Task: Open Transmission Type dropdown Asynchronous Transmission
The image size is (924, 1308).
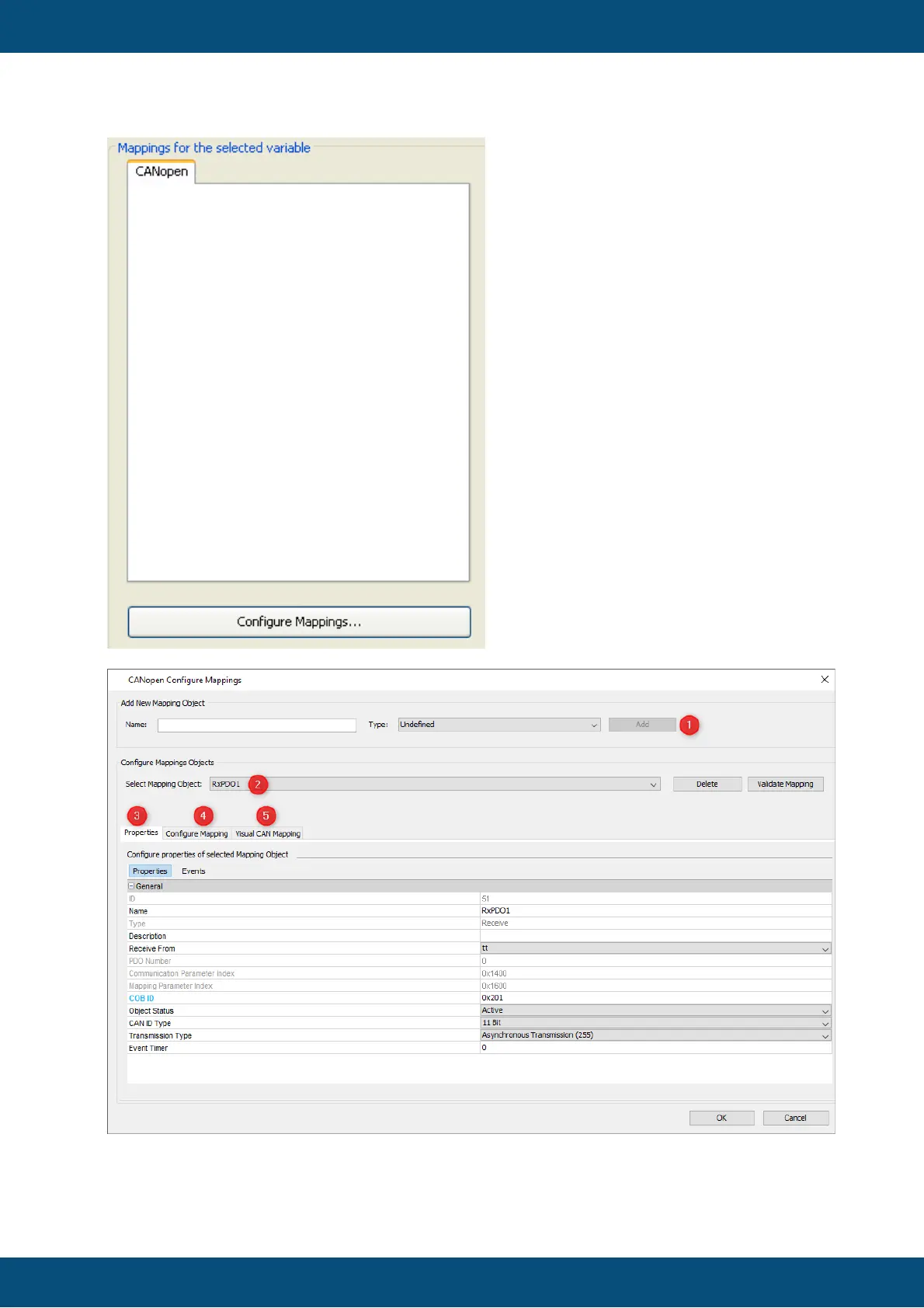Action: pos(655,1035)
